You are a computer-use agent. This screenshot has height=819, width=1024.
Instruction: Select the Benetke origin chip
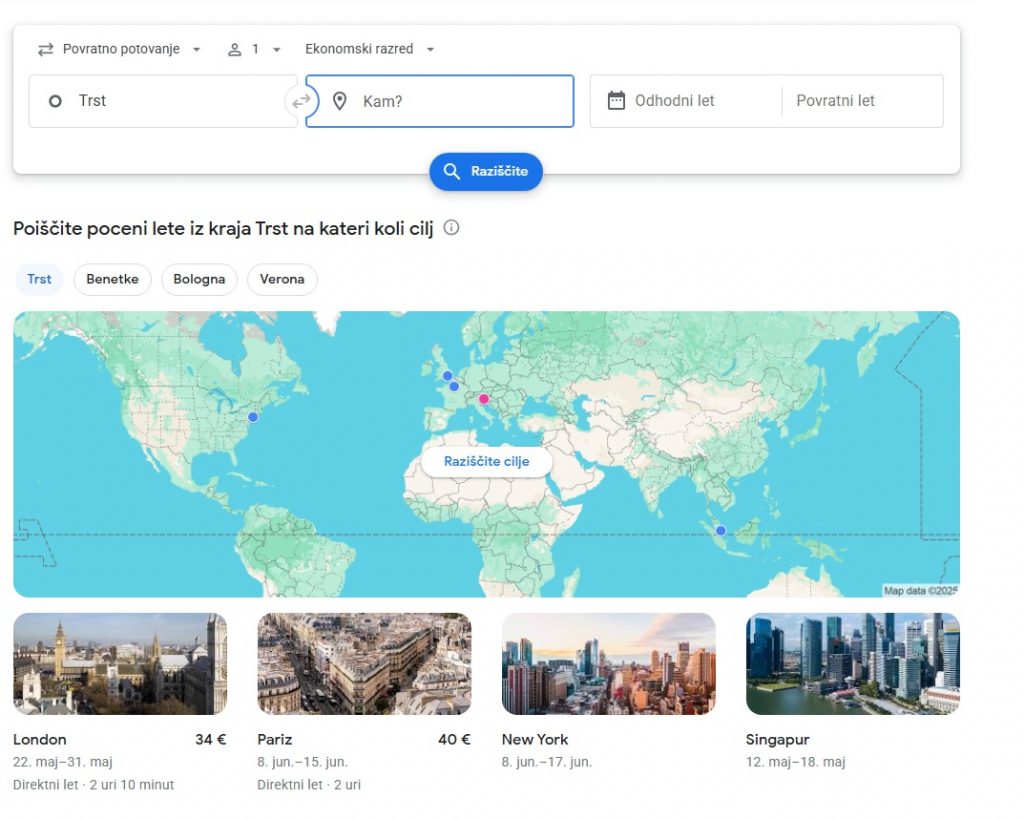112,279
